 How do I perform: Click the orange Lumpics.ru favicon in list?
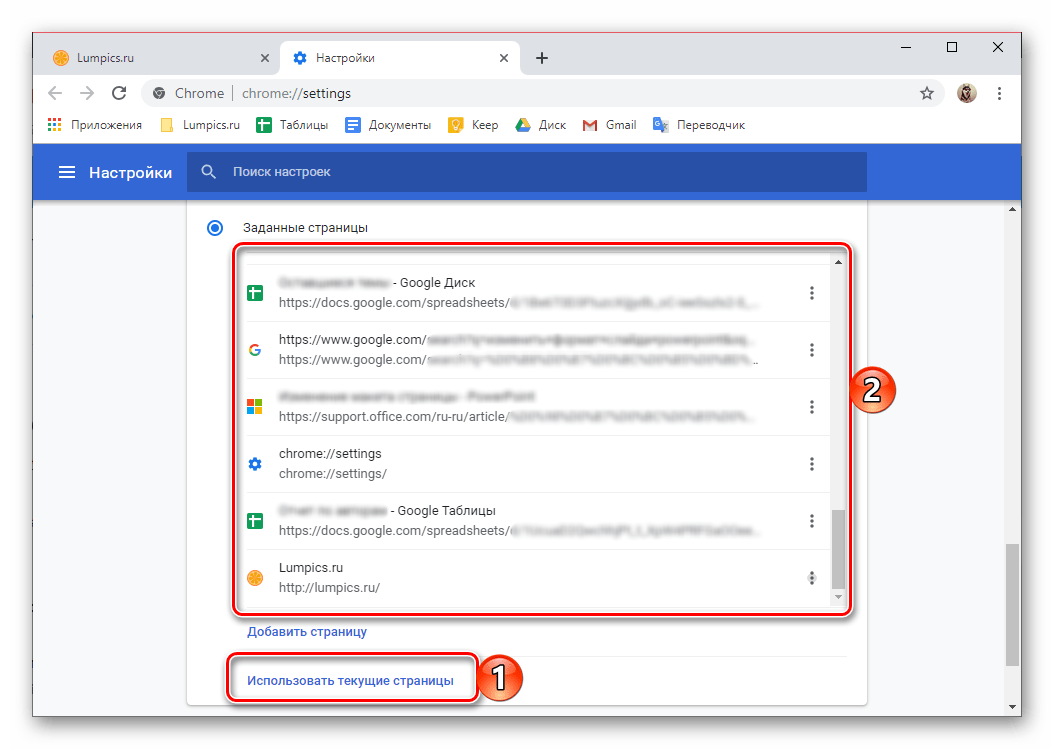[255, 578]
